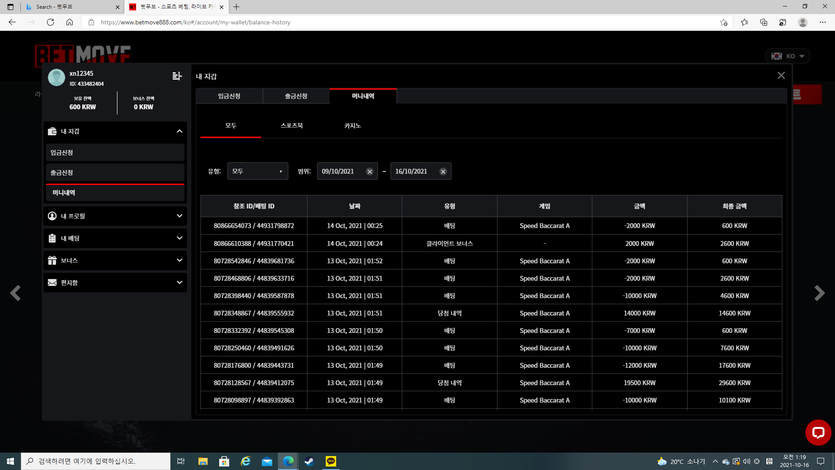The width and height of the screenshot is (835, 470).
Task: Clear the 09/10/2021 start date
Action: (369, 171)
